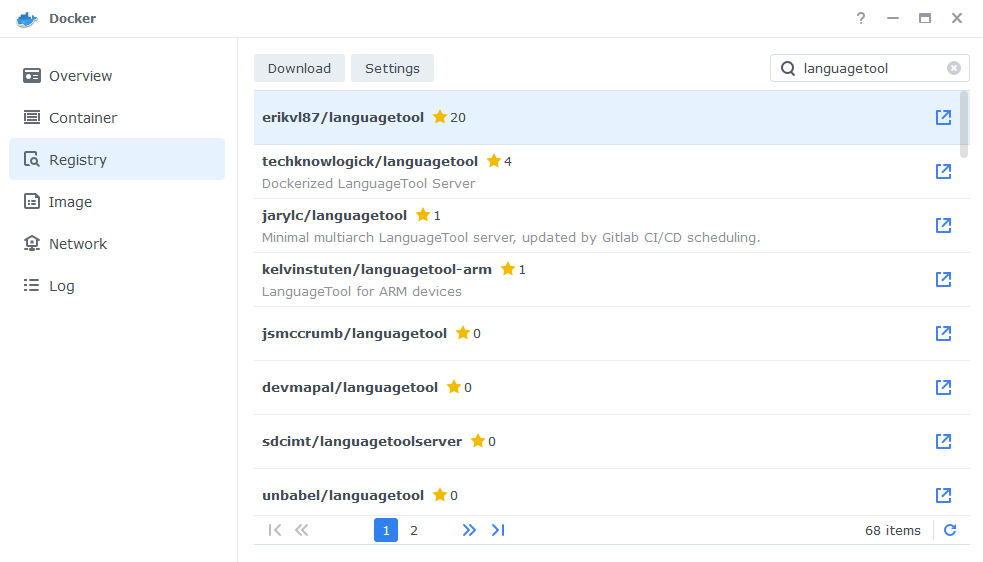This screenshot has width=983, height=562.
Task: Click the star icon of erikvl87/languagetool
Action: click(440, 117)
